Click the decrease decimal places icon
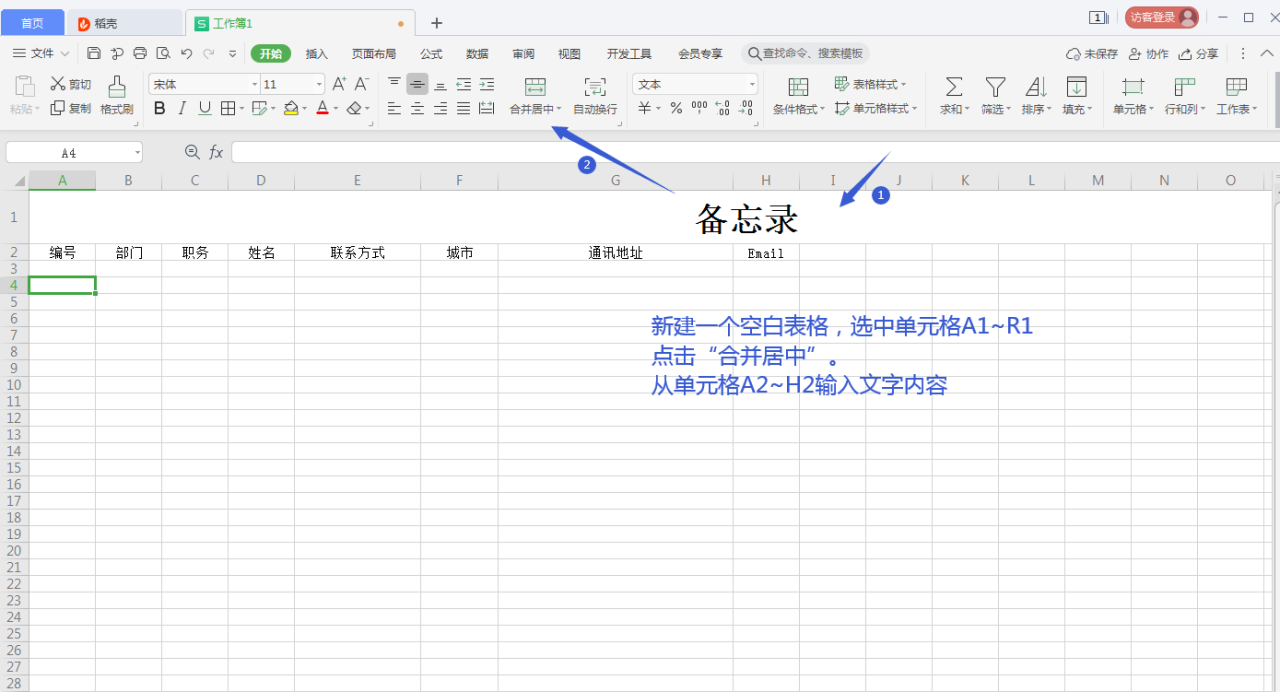Image resolution: width=1280 pixels, height=692 pixels. pos(747,108)
